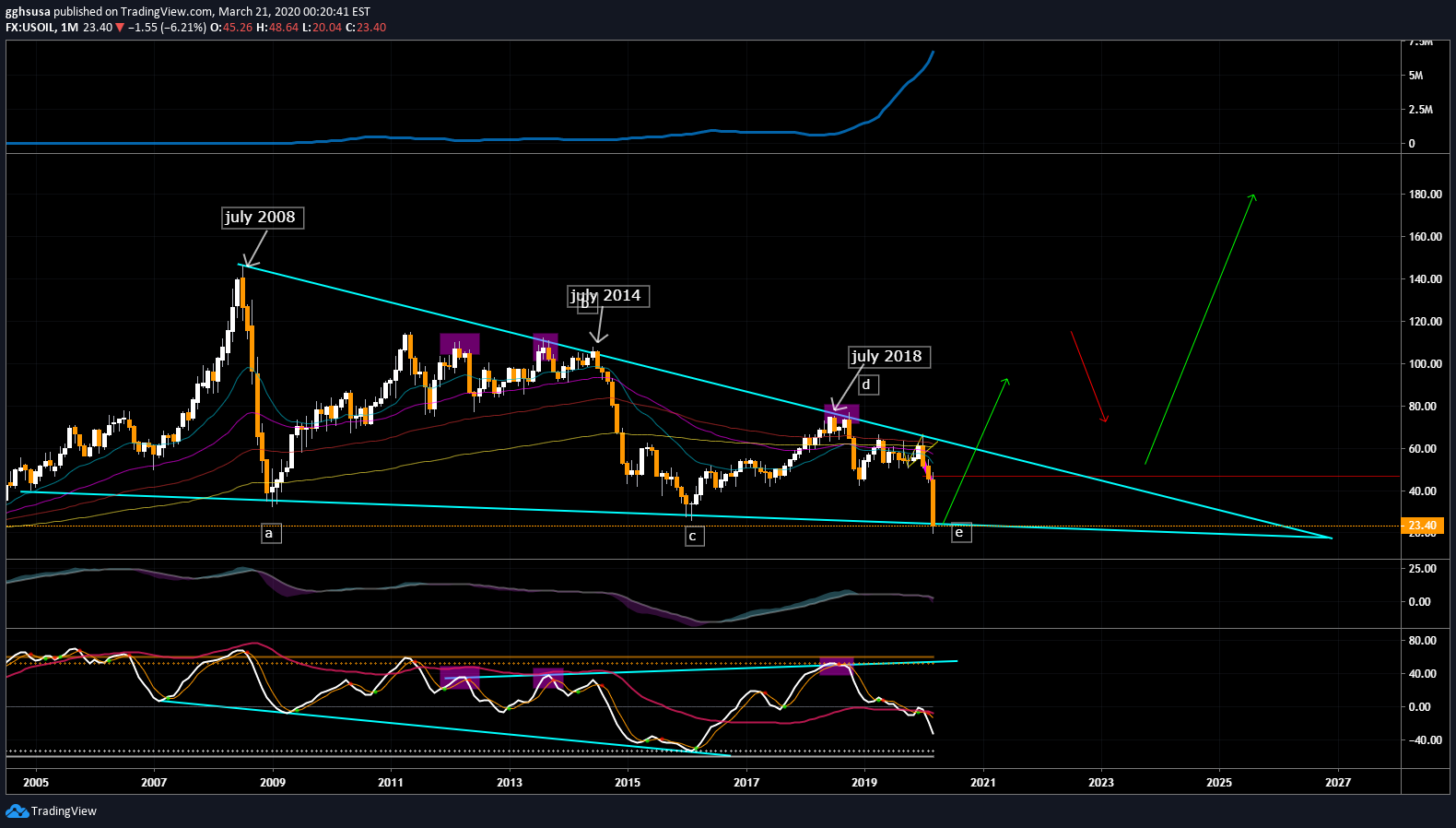This screenshot has height=828, width=1456.
Task: Click the 1M interval label
Action: coord(69,28)
